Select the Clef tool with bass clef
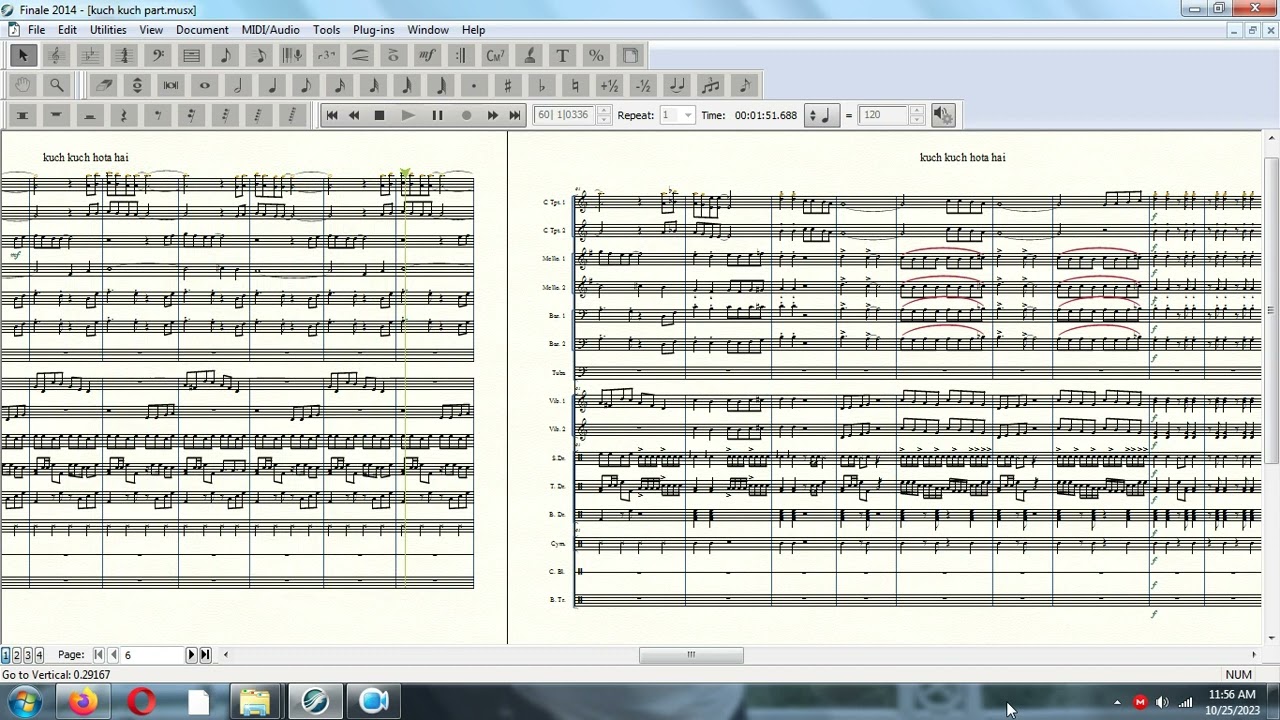 coord(158,56)
